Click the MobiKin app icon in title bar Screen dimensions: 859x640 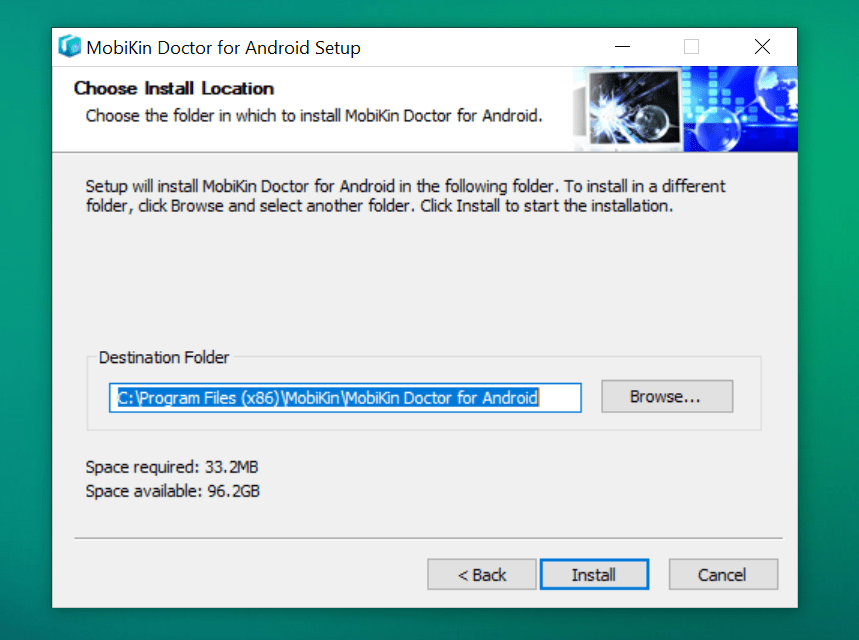pos(70,47)
